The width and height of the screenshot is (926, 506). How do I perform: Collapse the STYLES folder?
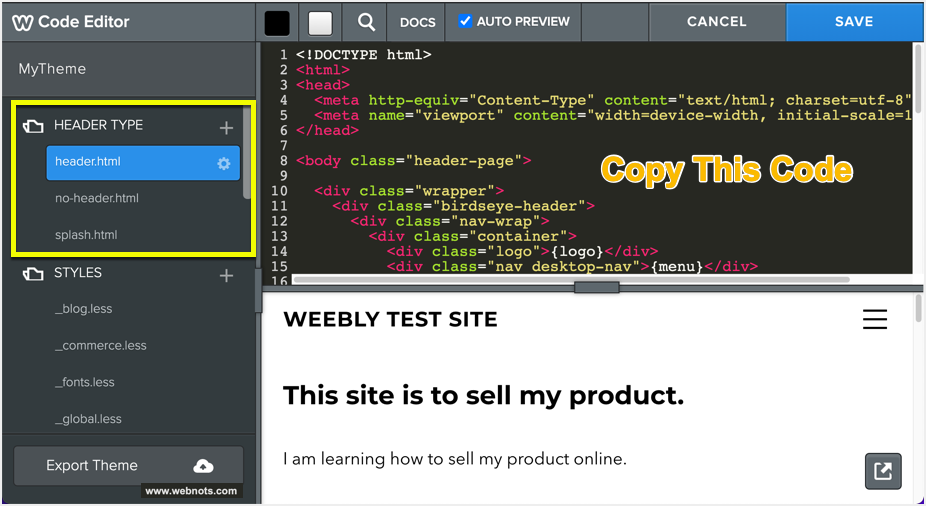pyautogui.click(x=33, y=274)
